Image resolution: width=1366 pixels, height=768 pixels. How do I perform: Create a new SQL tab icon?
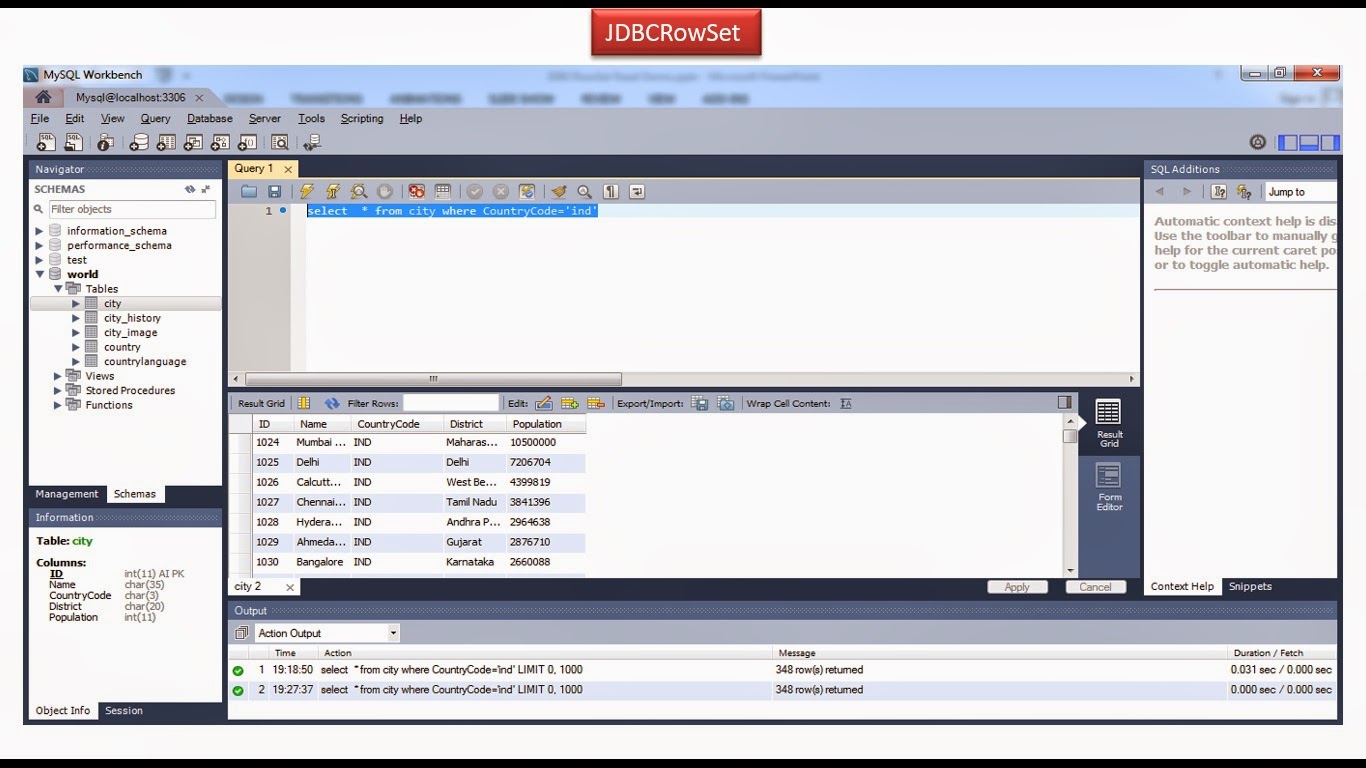(x=46, y=142)
